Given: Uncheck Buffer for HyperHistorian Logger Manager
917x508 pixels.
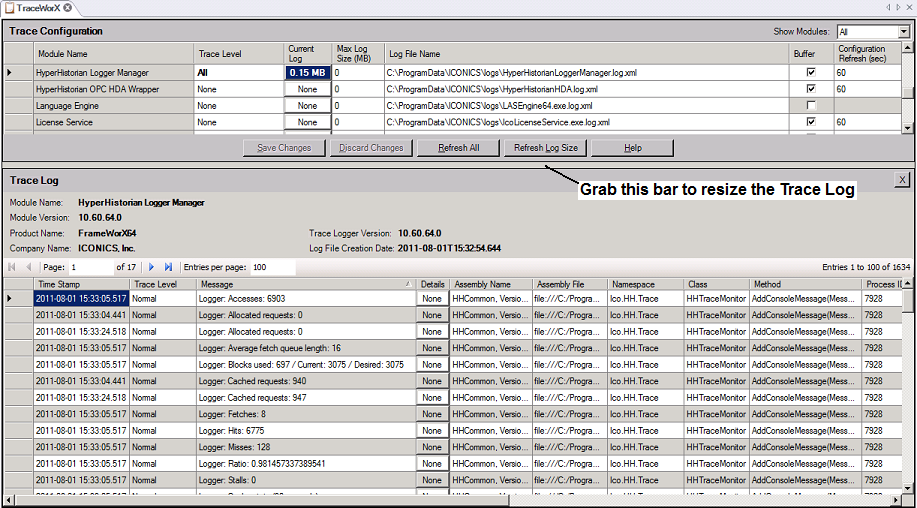Looking at the screenshot, I should point(811,73).
